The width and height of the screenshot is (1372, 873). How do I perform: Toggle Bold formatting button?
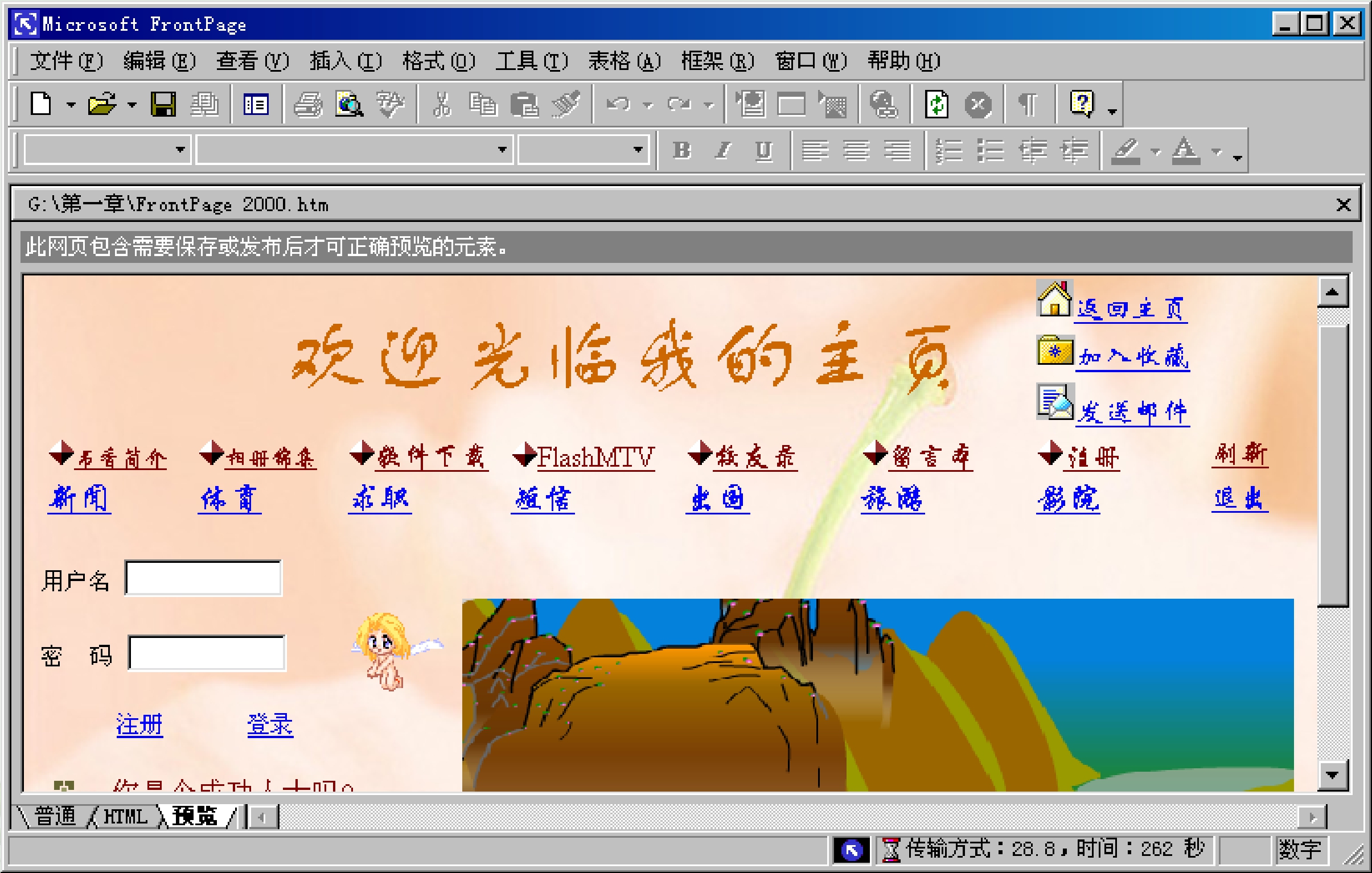pos(681,151)
